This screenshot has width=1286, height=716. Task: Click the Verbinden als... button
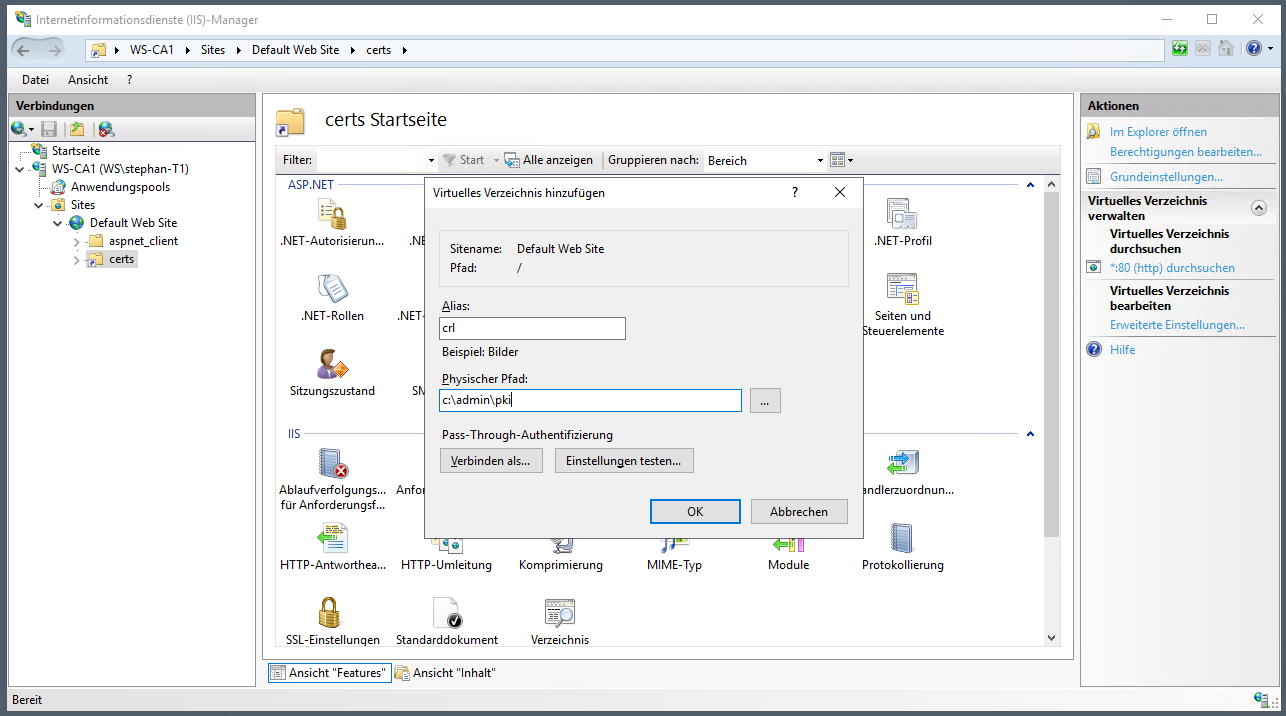(x=491, y=461)
